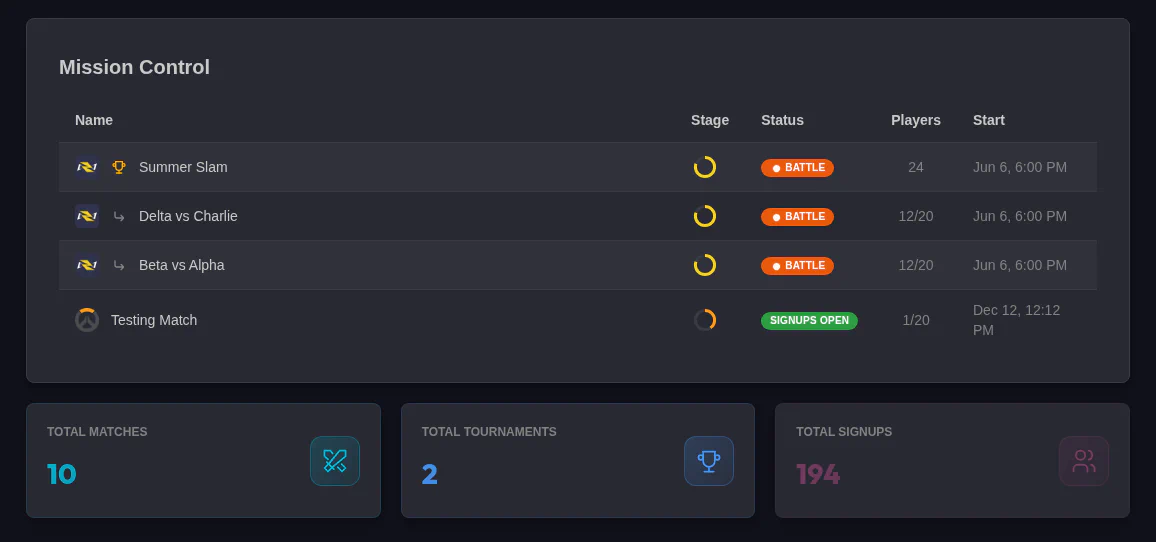Click the stage progress ring for Testing Match
The height and width of the screenshot is (542, 1156).
coord(705,320)
